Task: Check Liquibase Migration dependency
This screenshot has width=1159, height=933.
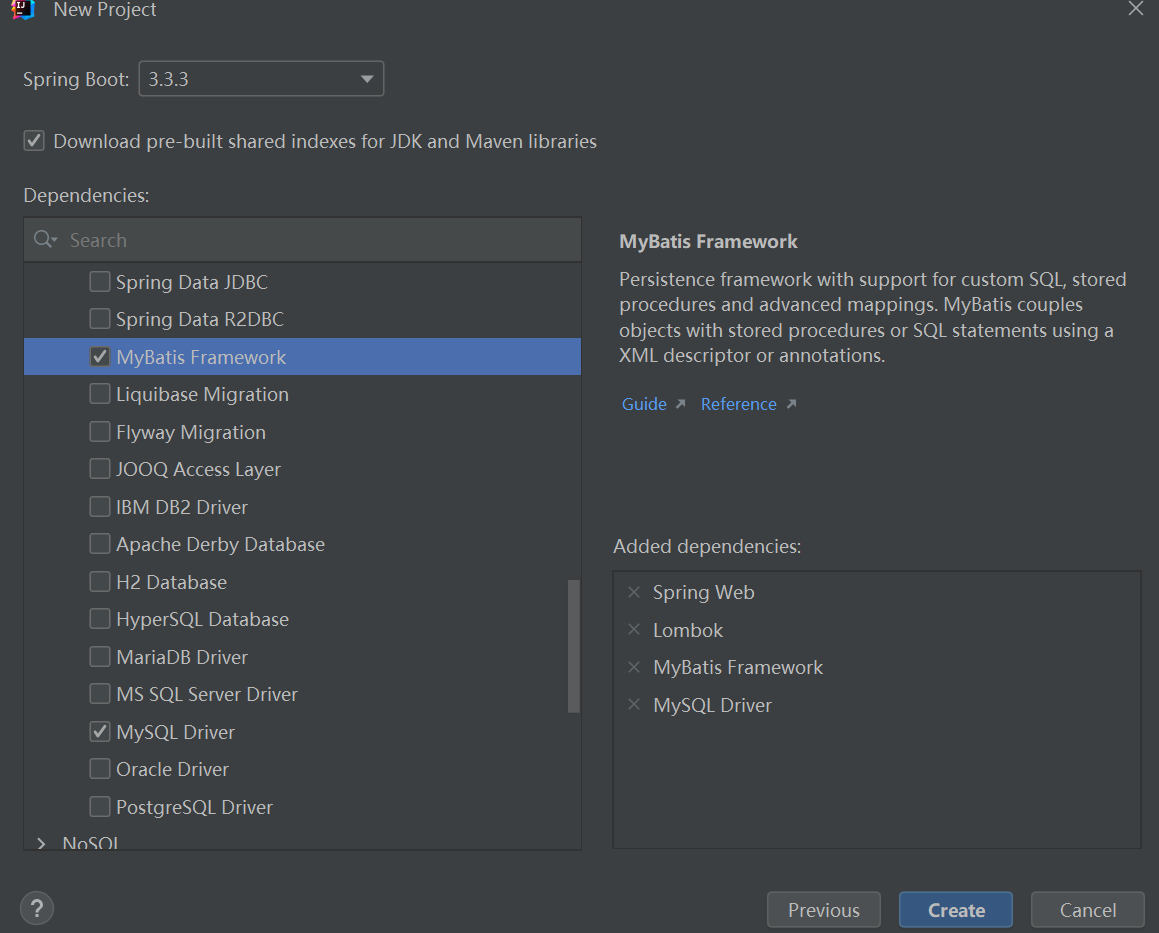Action: click(100, 394)
